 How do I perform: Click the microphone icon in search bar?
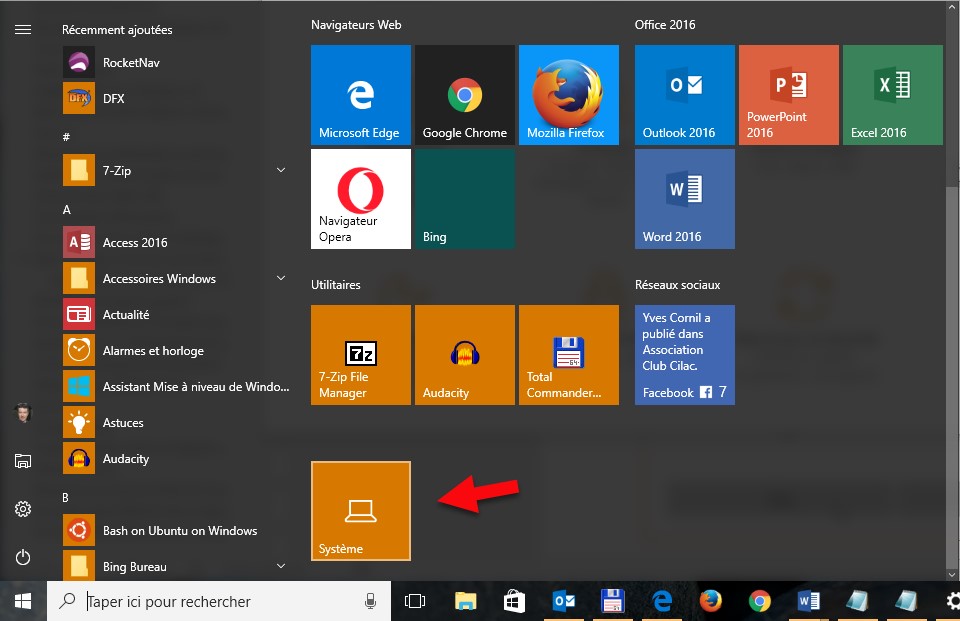point(370,602)
